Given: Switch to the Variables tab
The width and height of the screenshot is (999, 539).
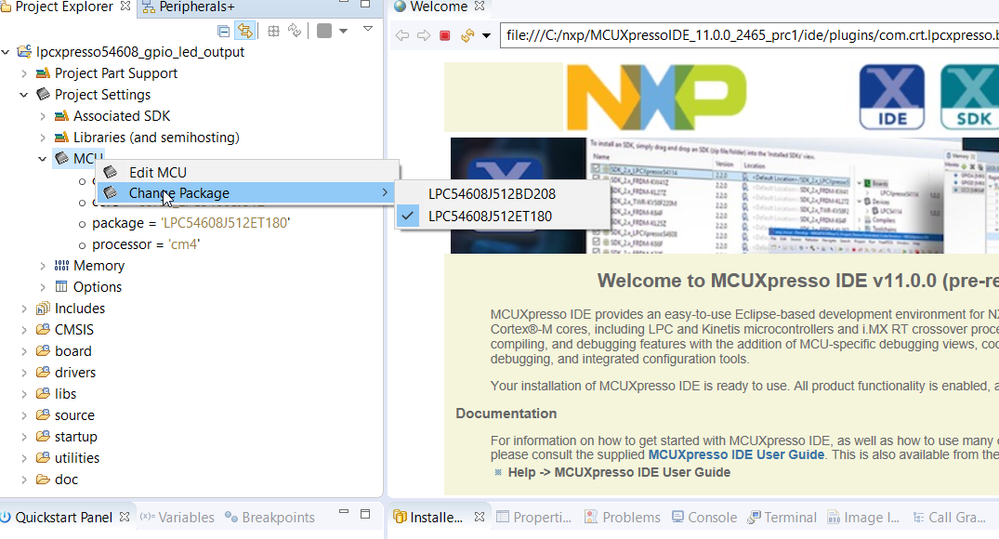Looking at the screenshot, I should point(178,517).
